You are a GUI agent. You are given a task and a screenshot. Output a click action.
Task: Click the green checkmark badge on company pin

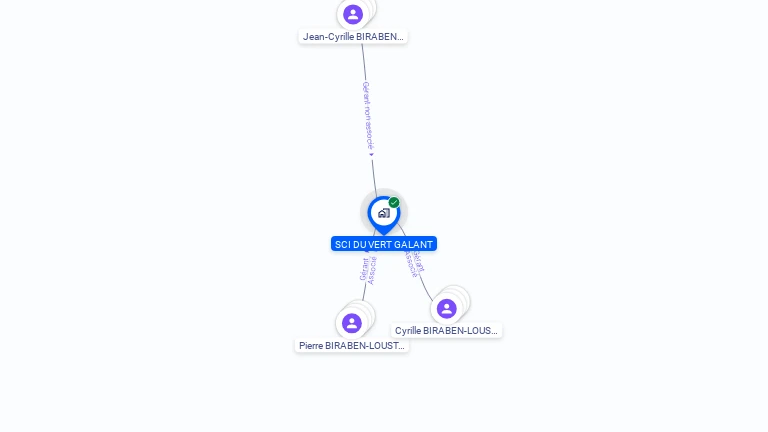[394, 202]
